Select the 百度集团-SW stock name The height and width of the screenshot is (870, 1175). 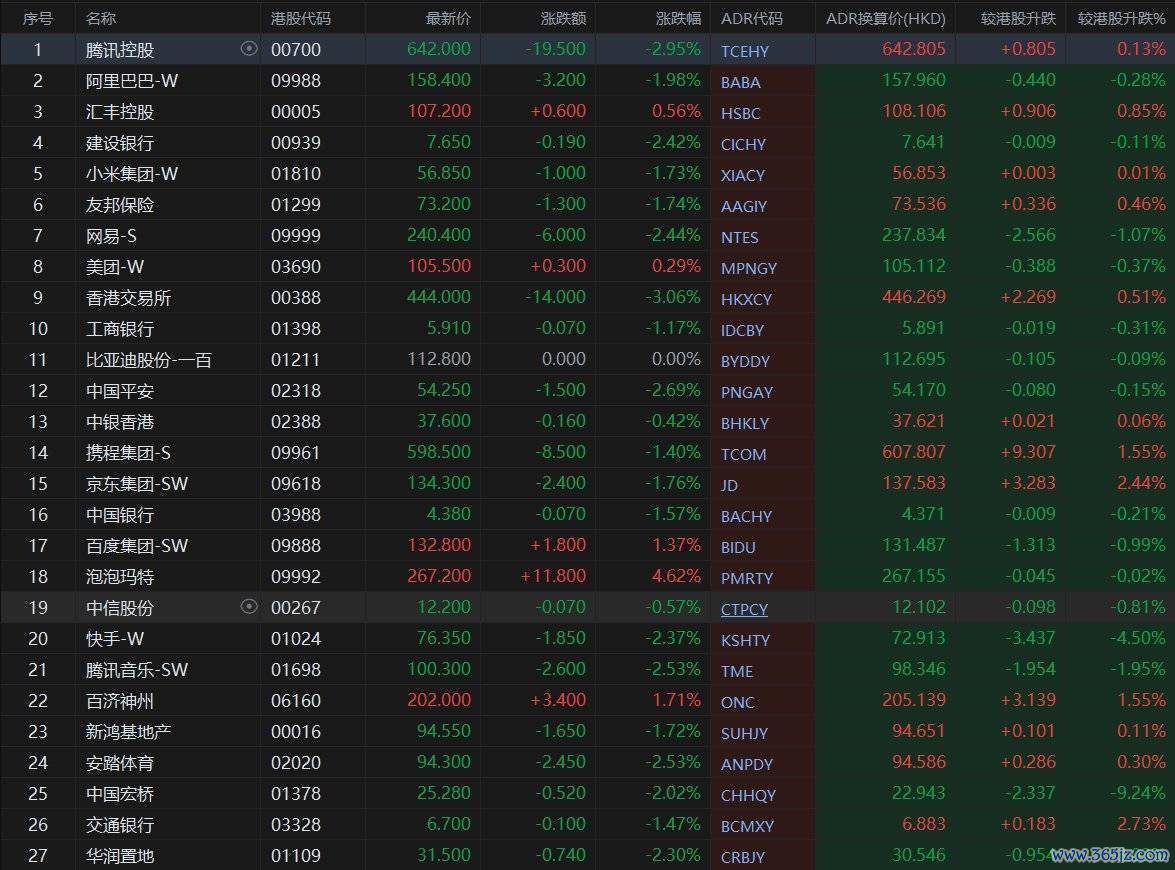coord(136,546)
